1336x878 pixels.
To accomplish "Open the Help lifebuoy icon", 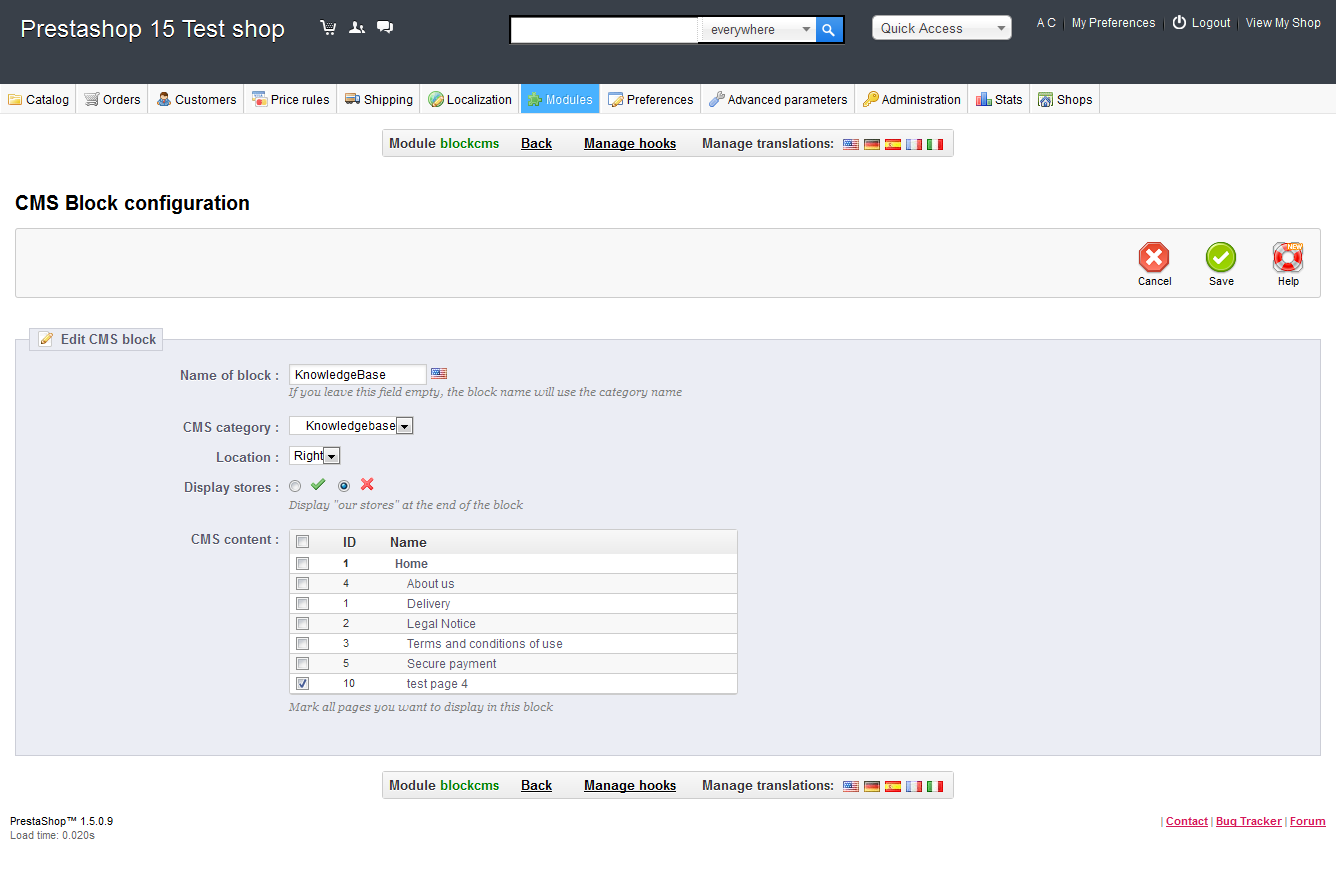I will pos(1288,258).
